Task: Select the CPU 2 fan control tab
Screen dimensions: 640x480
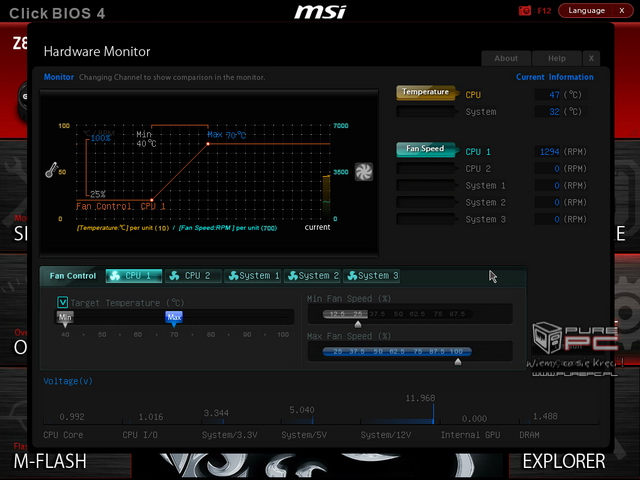Action: (x=193, y=276)
